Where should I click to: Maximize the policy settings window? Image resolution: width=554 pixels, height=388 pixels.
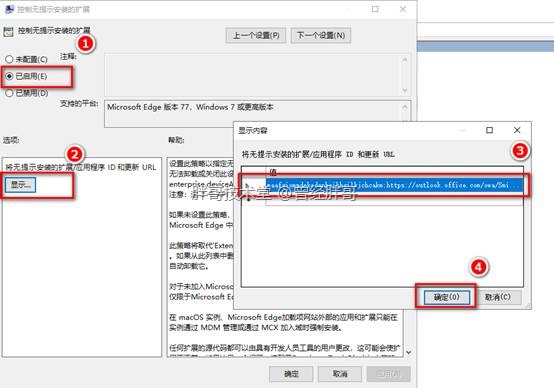375,9
